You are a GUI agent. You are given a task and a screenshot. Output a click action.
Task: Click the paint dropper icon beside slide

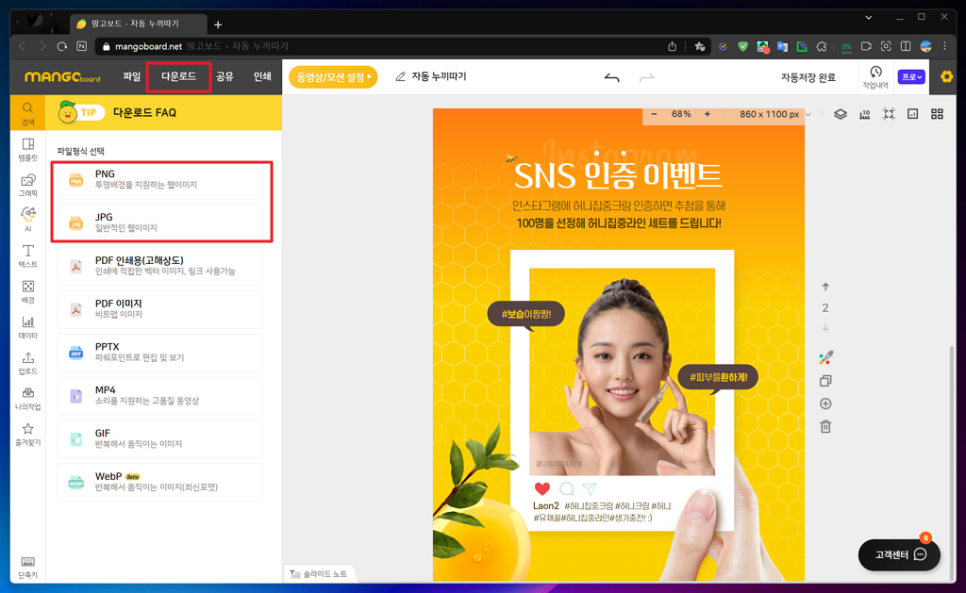[x=826, y=358]
